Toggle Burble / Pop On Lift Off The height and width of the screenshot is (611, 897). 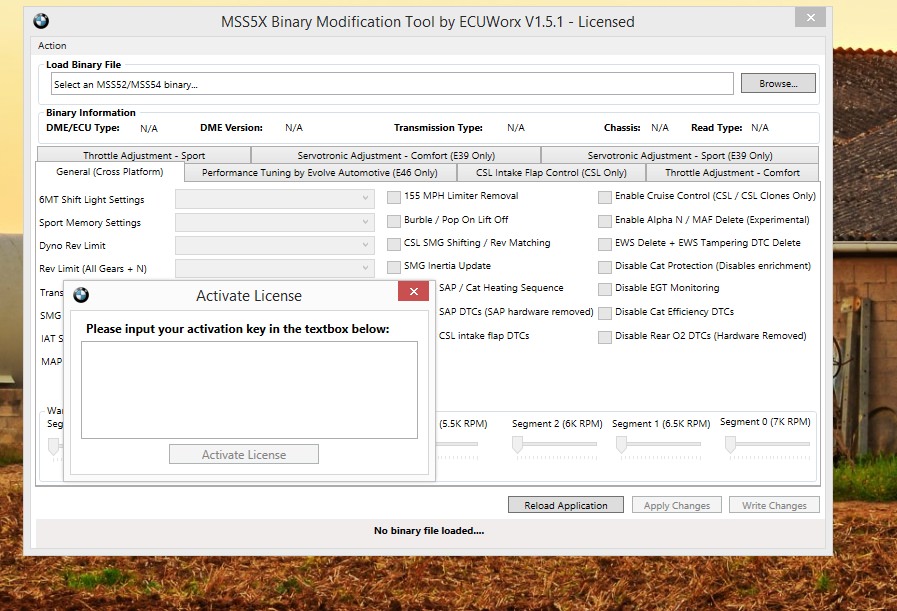[x=394, y=221]
